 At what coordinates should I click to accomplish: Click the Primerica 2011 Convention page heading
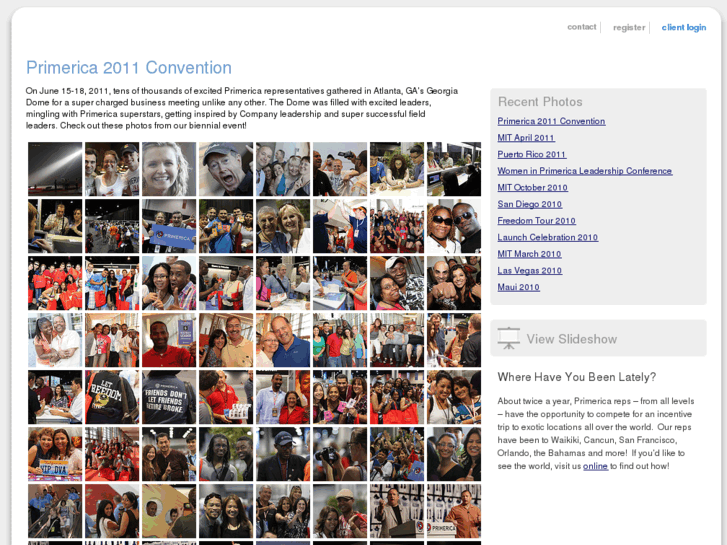[129, 68]
